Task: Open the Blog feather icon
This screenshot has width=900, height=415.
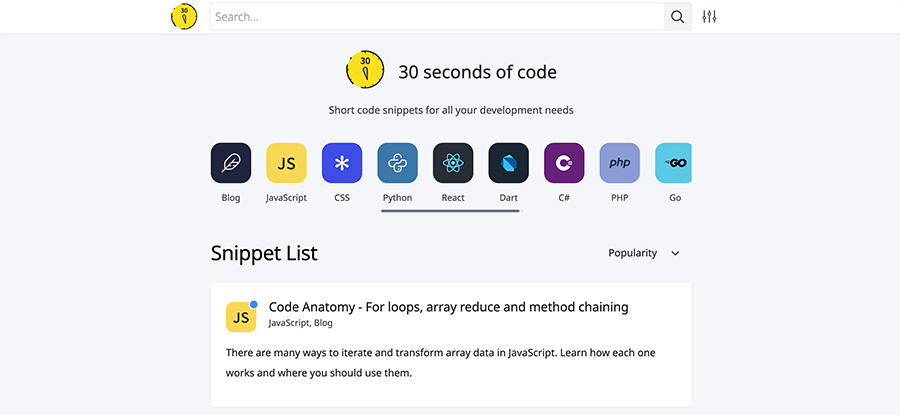Action: 231,163
